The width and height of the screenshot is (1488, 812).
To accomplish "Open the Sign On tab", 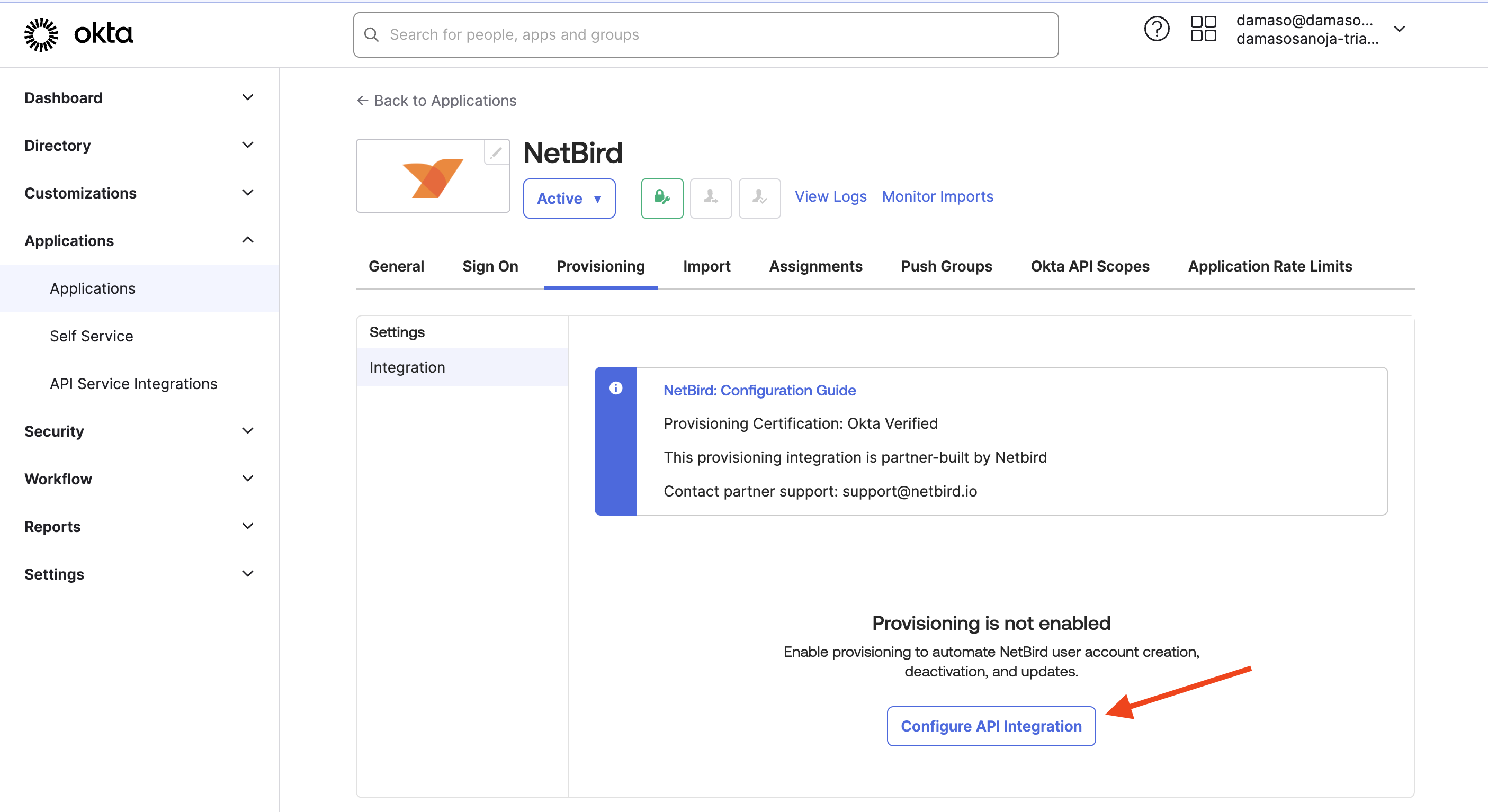I will tap(490, 266).
